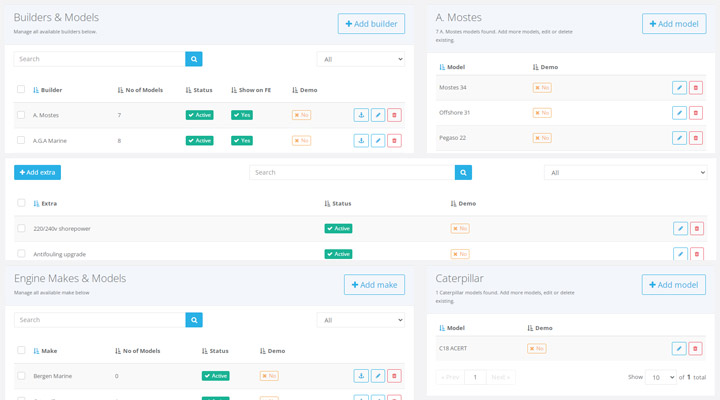
Task: Download models for Bergen Marine make
Action: 361,376
